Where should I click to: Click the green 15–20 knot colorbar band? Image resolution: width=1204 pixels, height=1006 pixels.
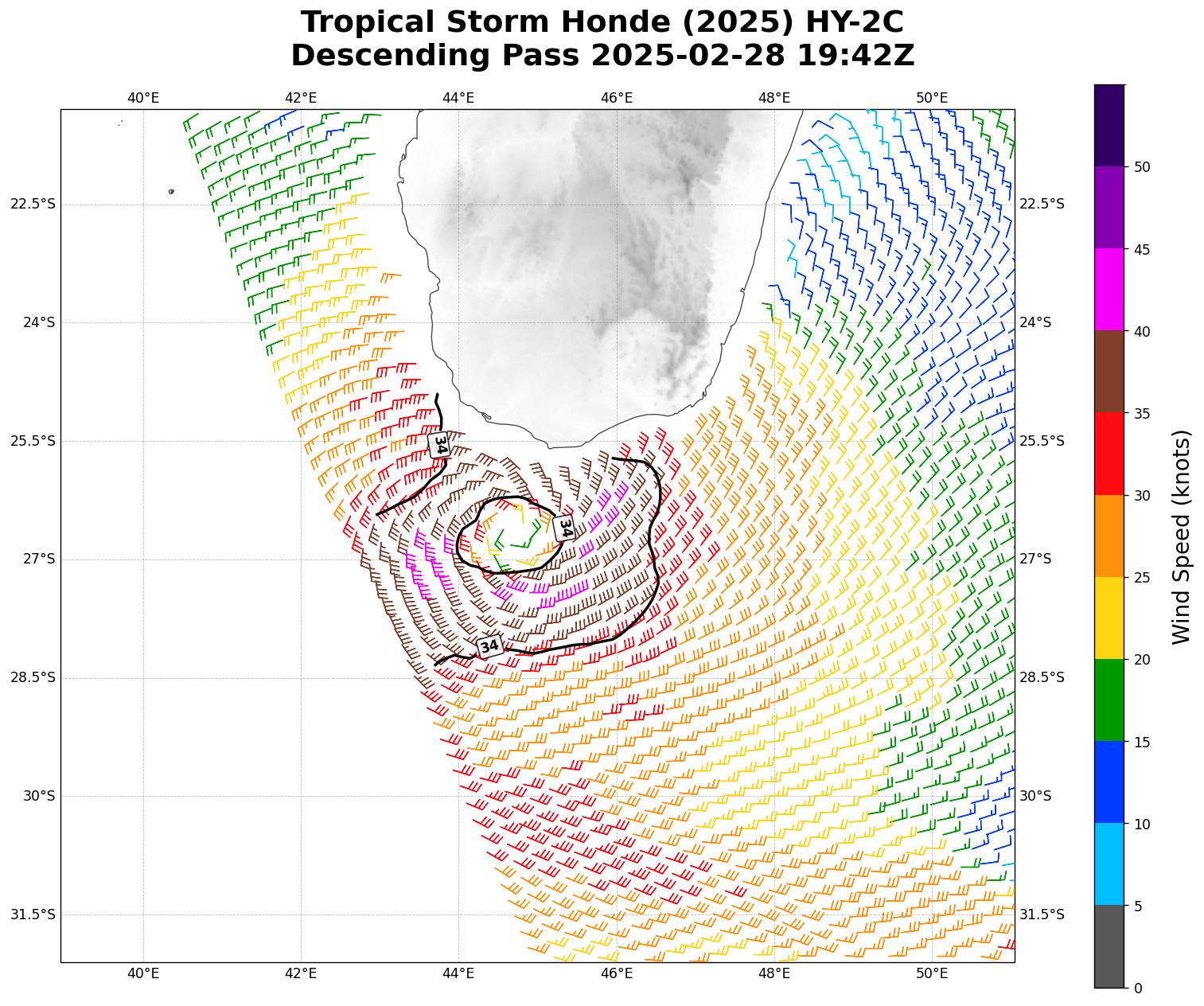1109,700
